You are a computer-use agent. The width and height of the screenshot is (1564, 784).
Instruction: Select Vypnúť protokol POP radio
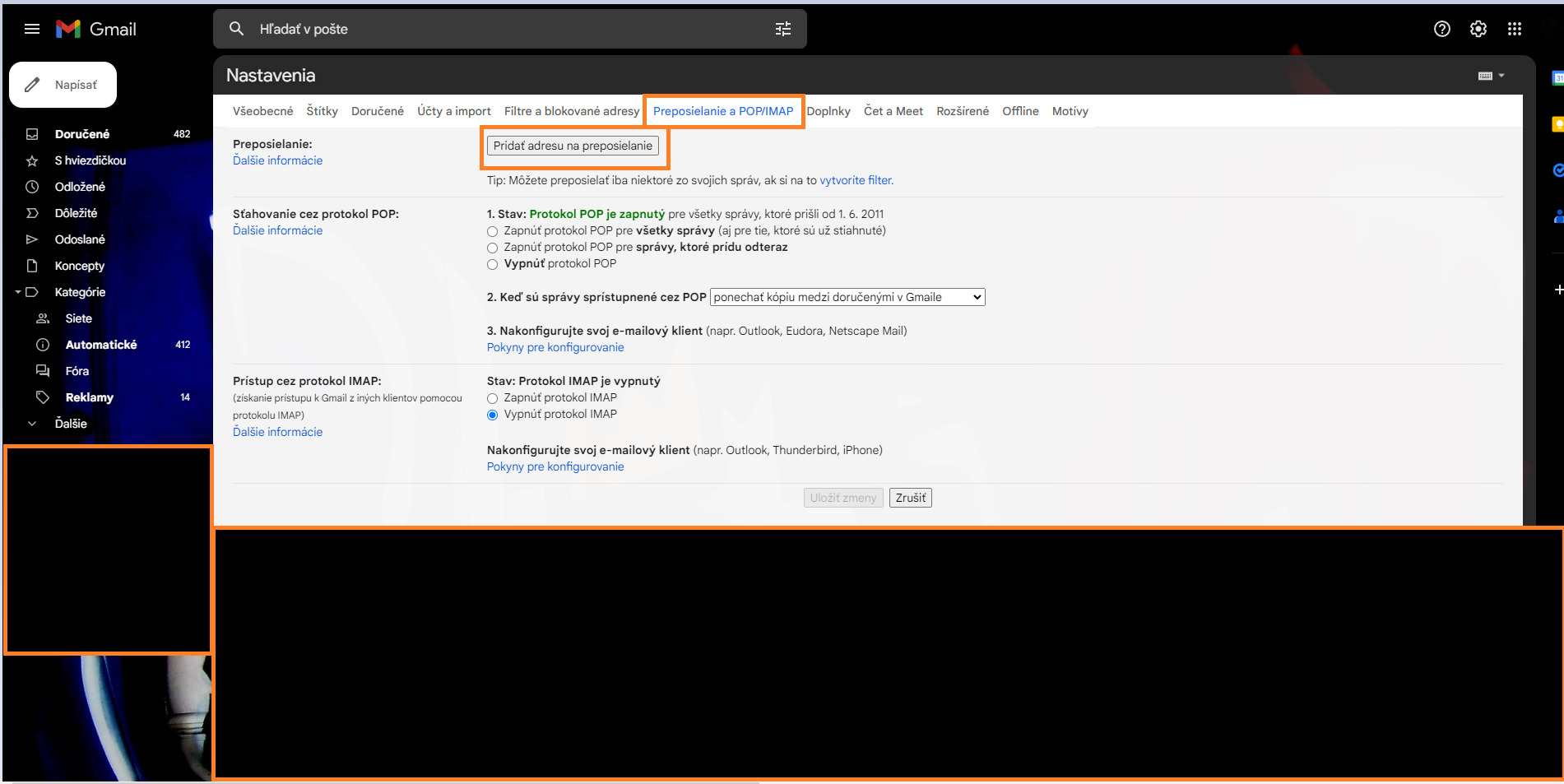(493, 264)
